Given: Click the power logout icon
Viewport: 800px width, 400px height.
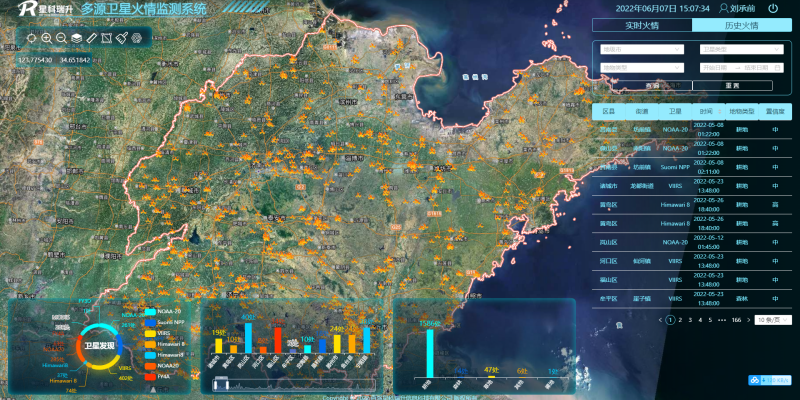Looking at the screenshot, I should point(773,9).
